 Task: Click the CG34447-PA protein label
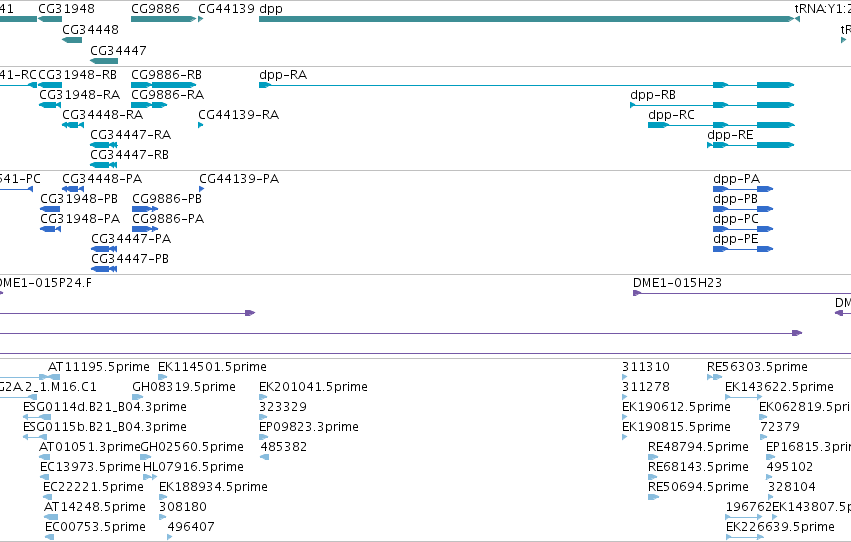click(131, 239)
